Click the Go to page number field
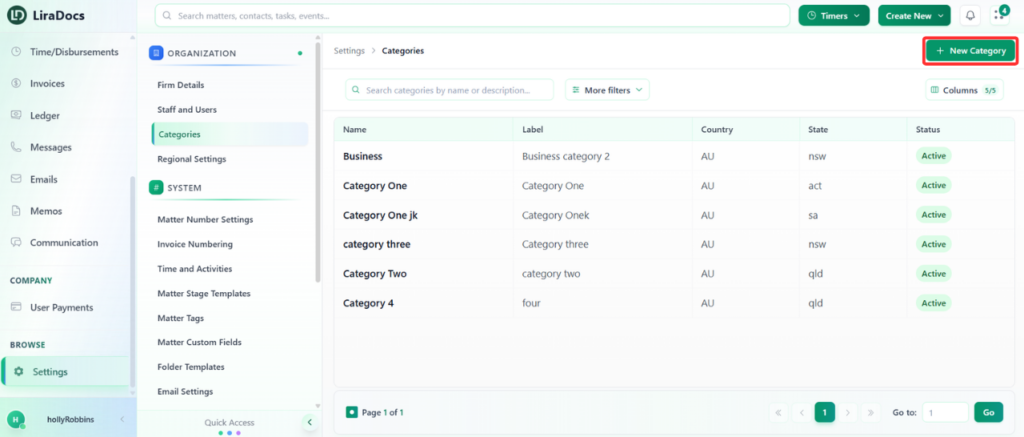 946,412
